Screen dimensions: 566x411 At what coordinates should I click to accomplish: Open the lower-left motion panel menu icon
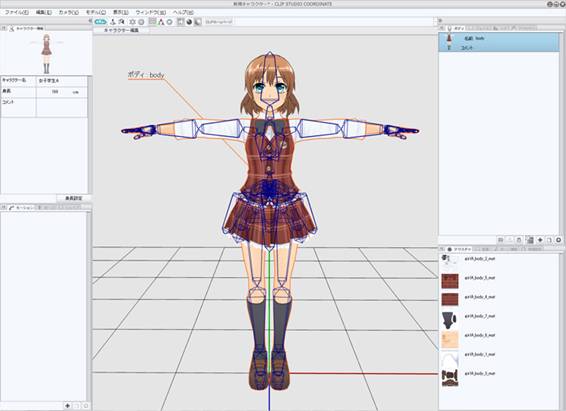pos(4,207)
